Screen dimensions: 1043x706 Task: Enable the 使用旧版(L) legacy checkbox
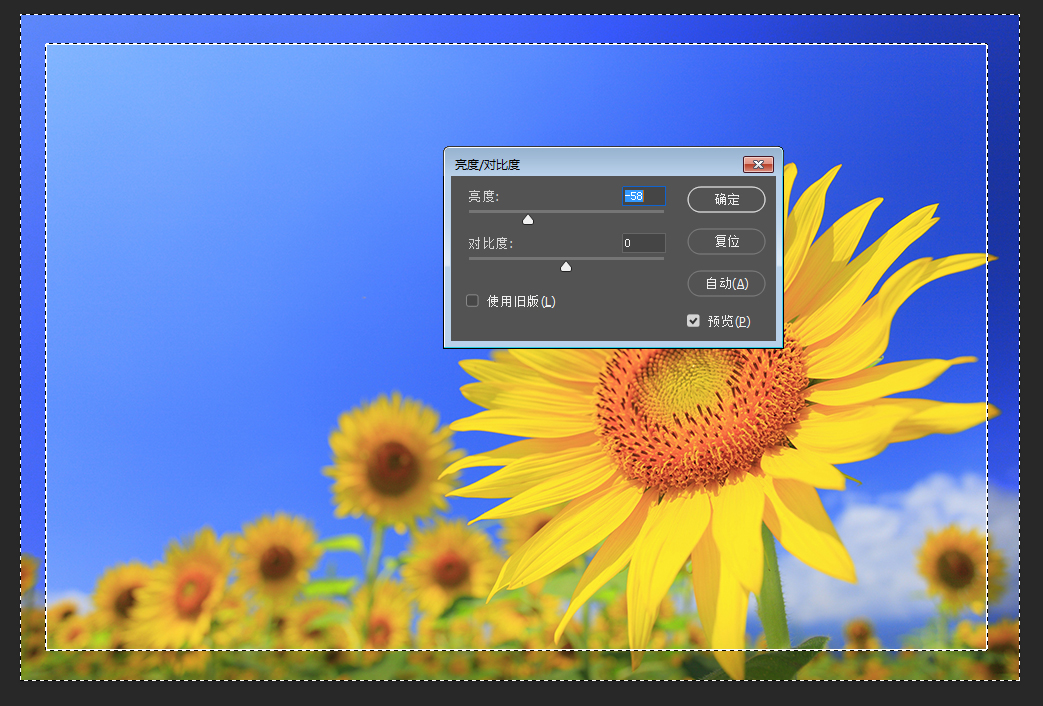pyautogui.click(x=472, y=301)
